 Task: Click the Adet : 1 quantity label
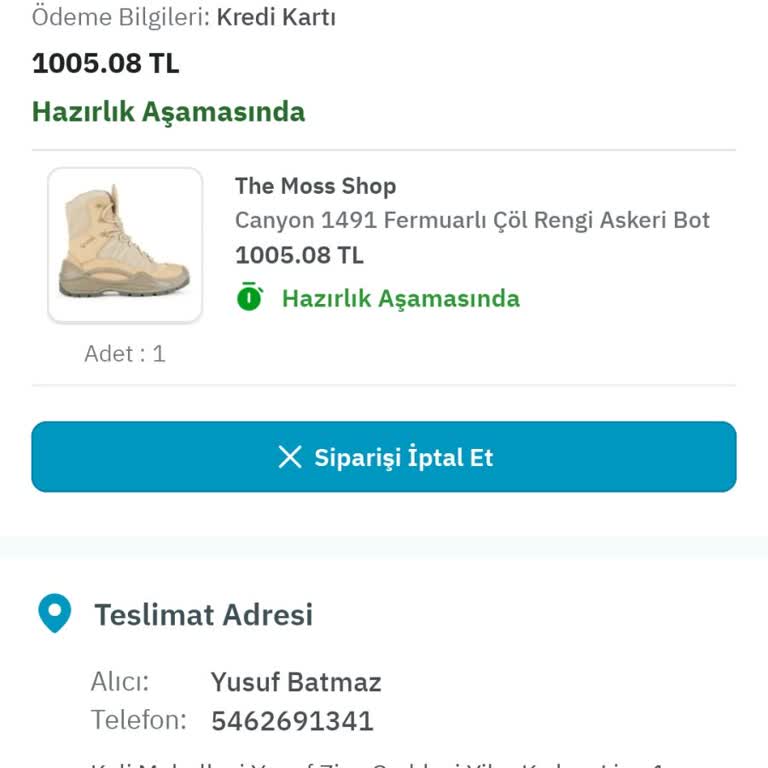click(x=125, y=354)
